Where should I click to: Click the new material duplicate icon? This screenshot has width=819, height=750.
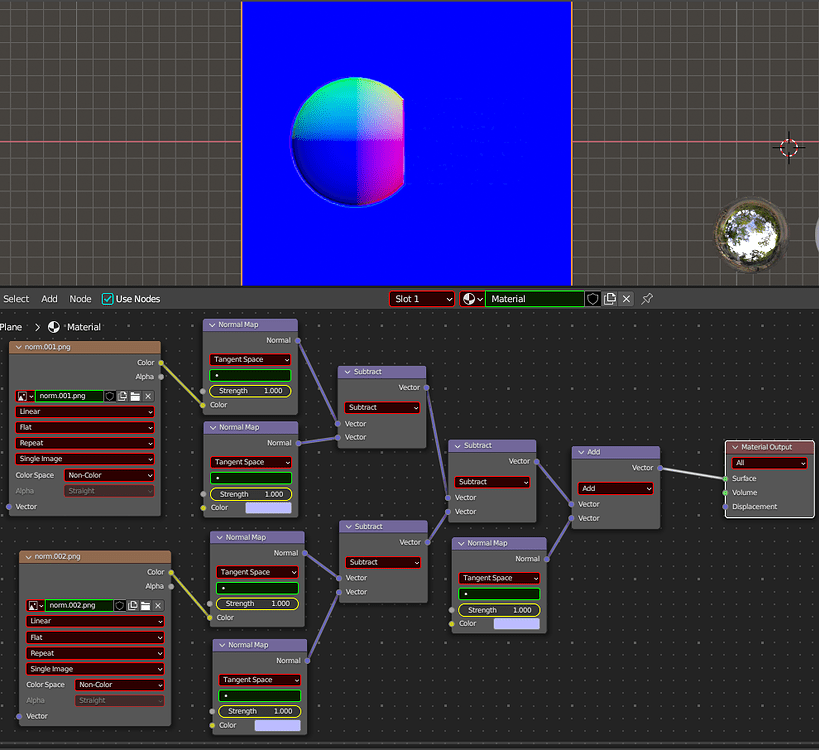(610, 299)
